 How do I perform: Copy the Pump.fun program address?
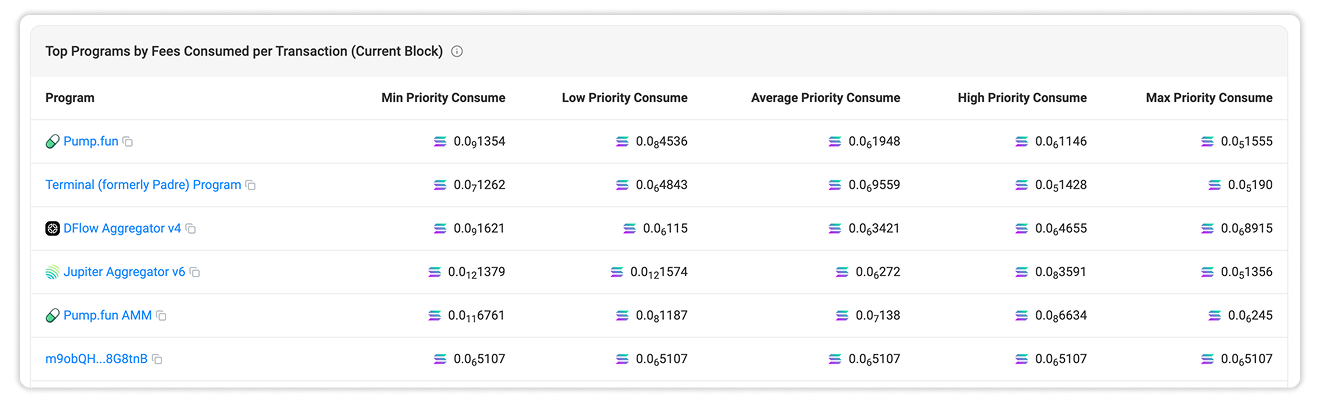(x=128, y=142)
